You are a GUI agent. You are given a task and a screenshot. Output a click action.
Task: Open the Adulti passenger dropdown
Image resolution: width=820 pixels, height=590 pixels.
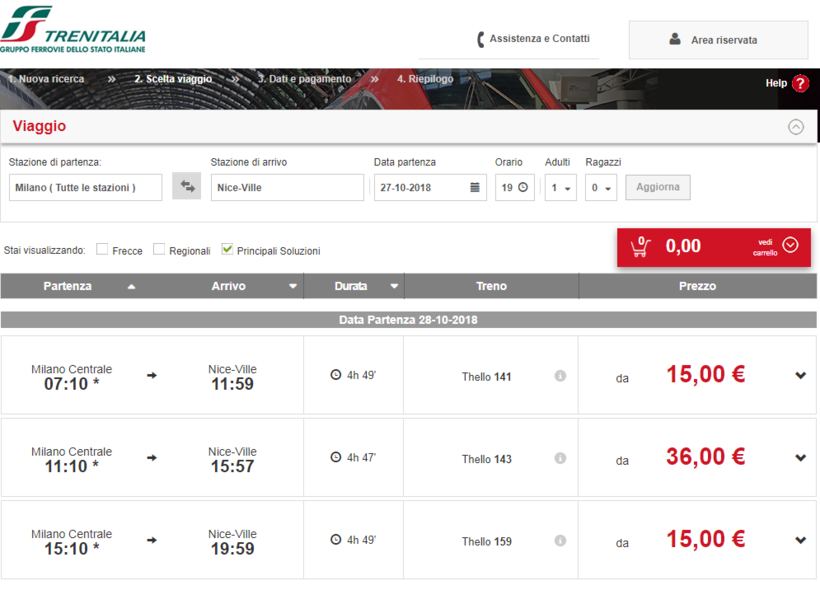click(560, 188)
